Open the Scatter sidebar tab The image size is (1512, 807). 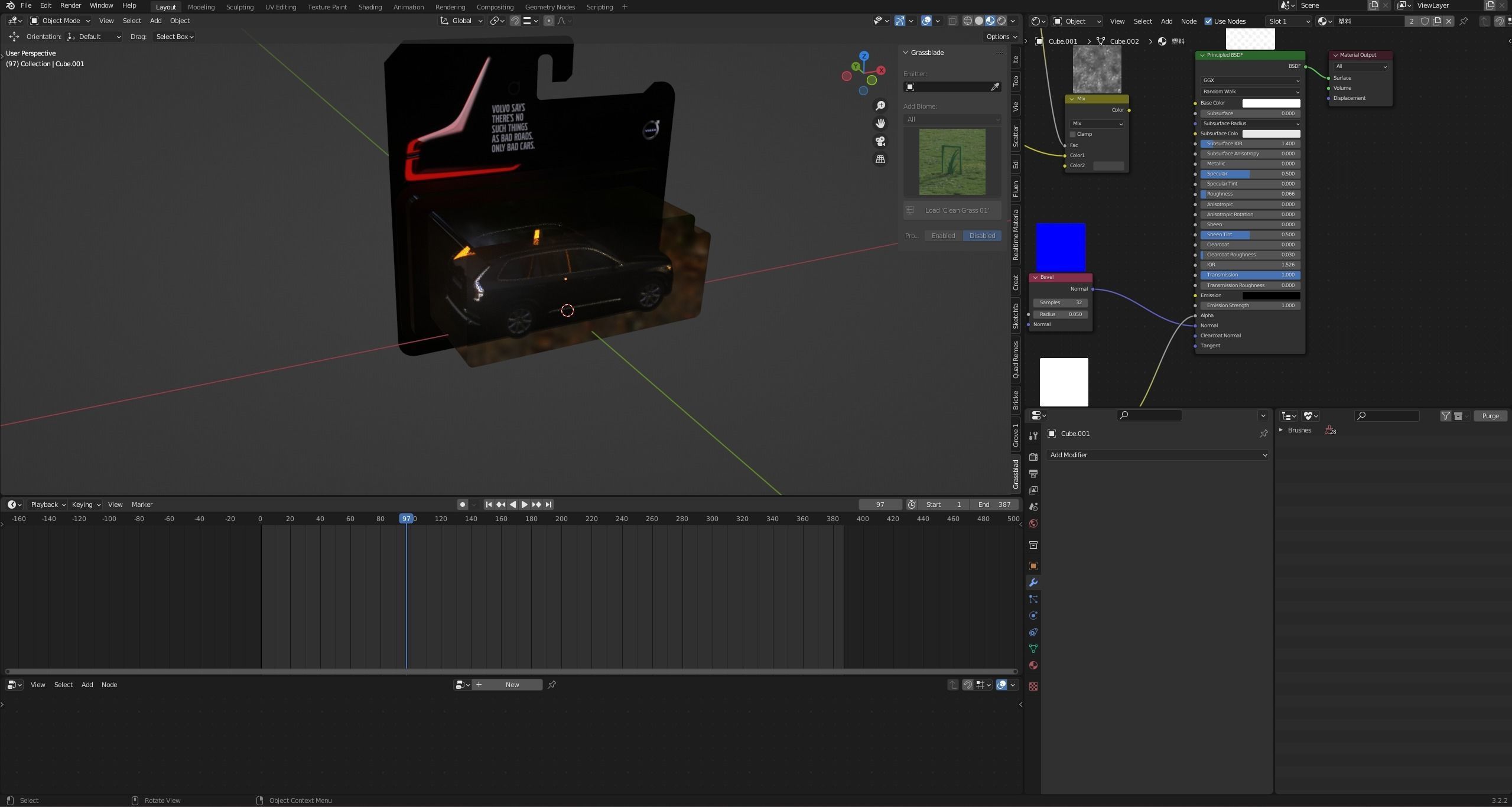pos(1016,136)
